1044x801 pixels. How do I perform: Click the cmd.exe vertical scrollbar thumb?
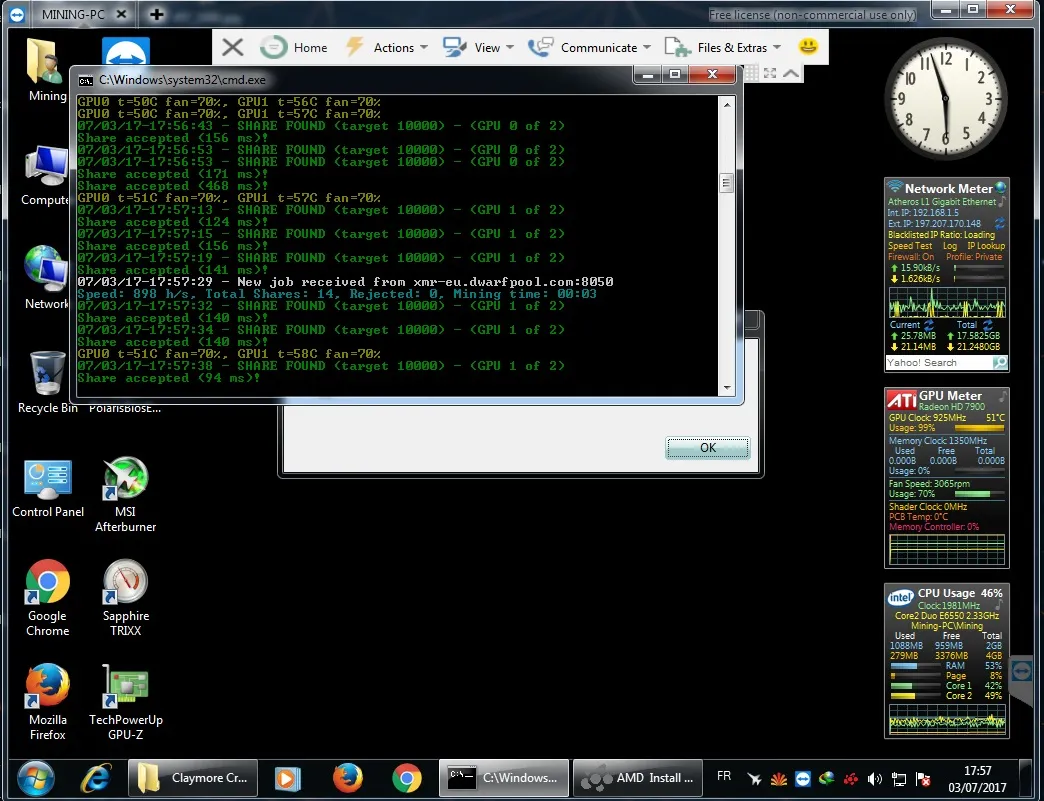(726, 182)
